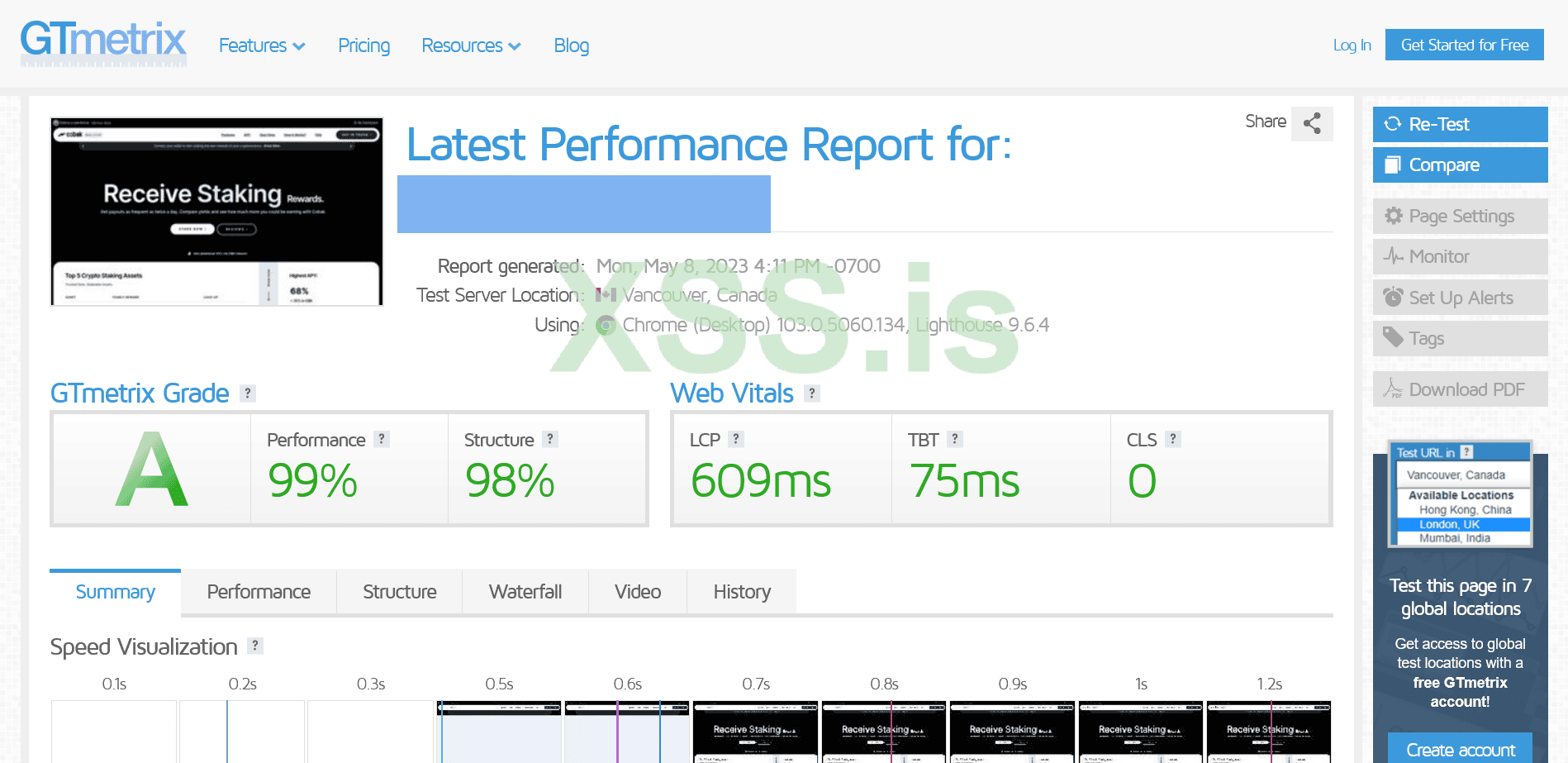
Task: Switch to the Waterfall tab
Action: pos(525,591)
